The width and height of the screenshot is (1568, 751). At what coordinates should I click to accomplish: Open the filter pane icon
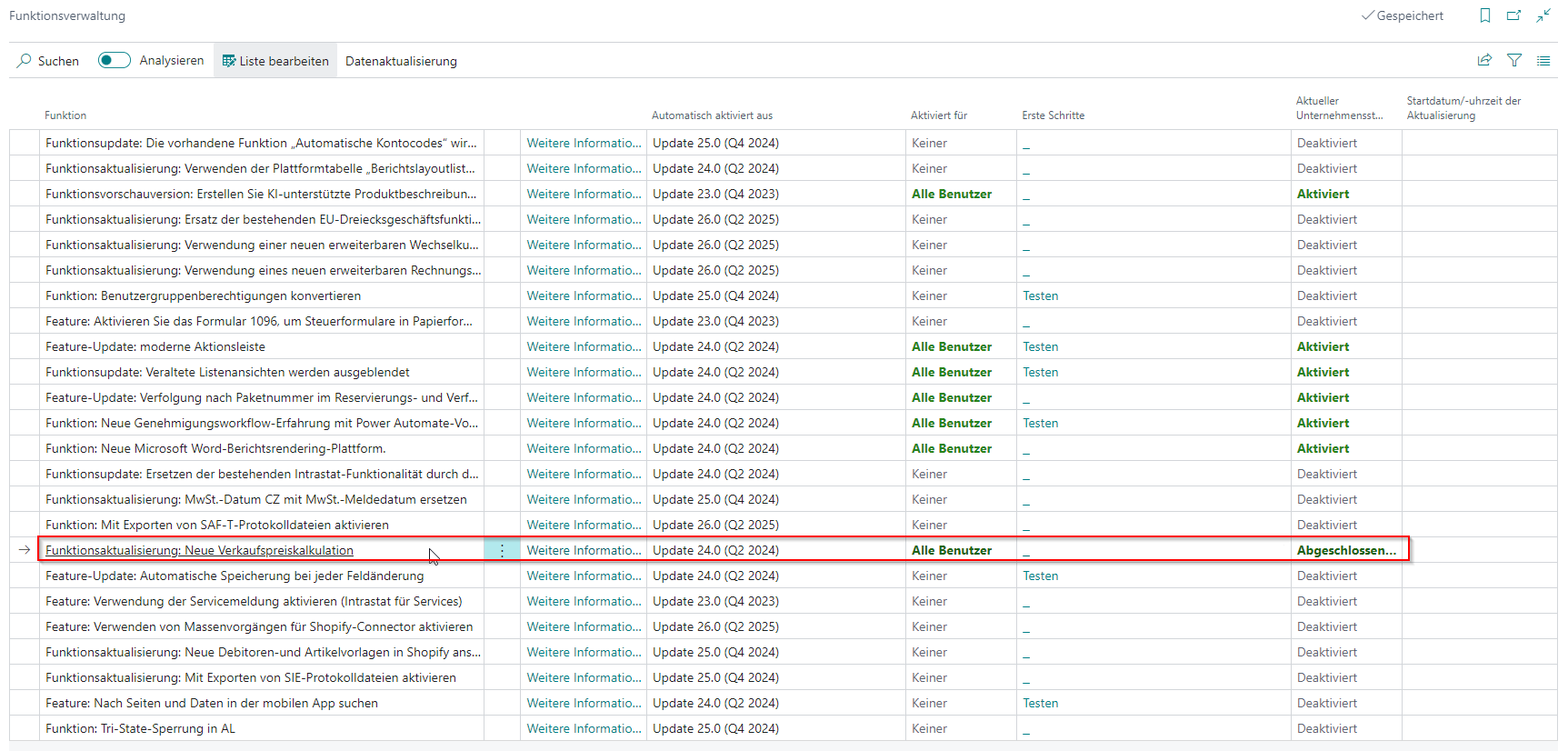coord(1514,60)
